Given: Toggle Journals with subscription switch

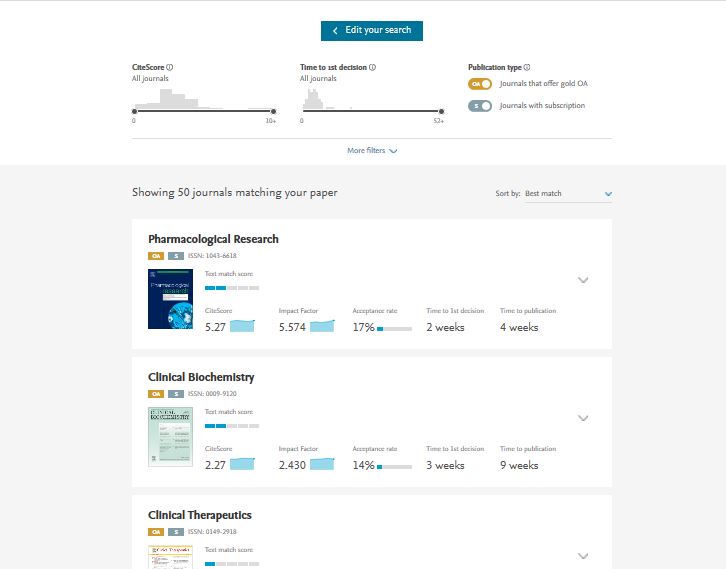Looking at the screenshot, I should 480,106.
